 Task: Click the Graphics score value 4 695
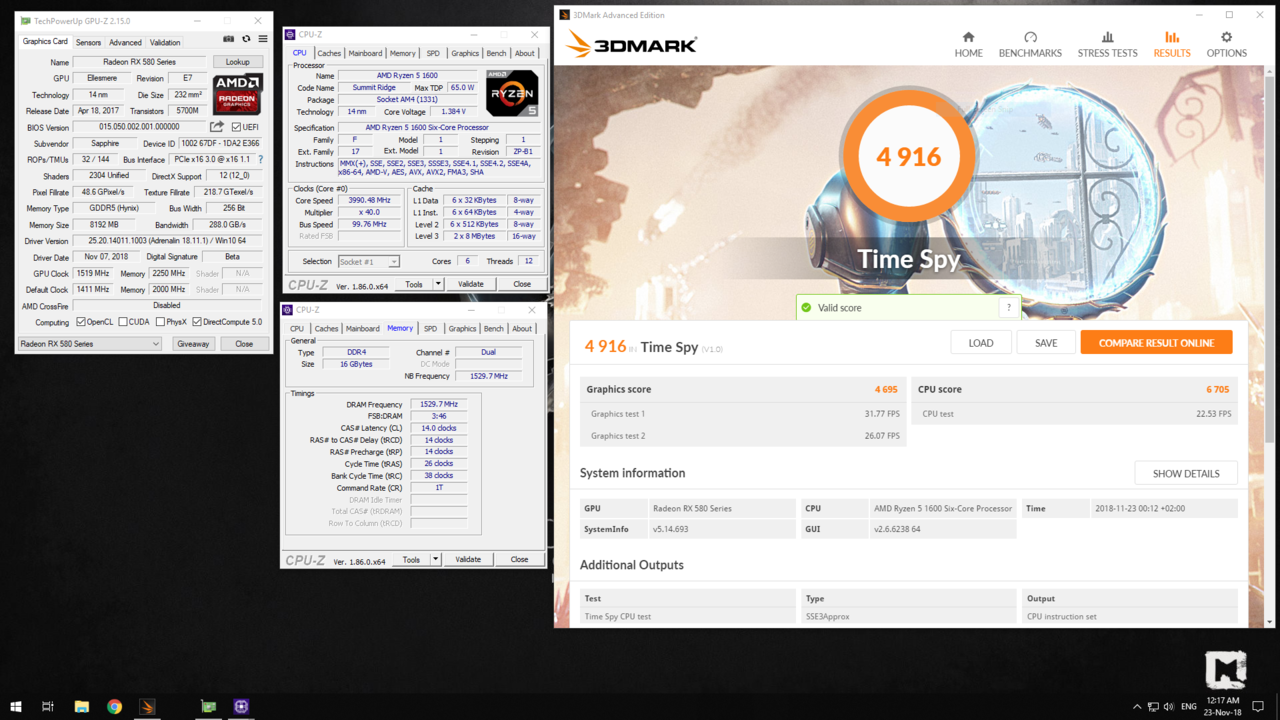[x=886, y=390]
